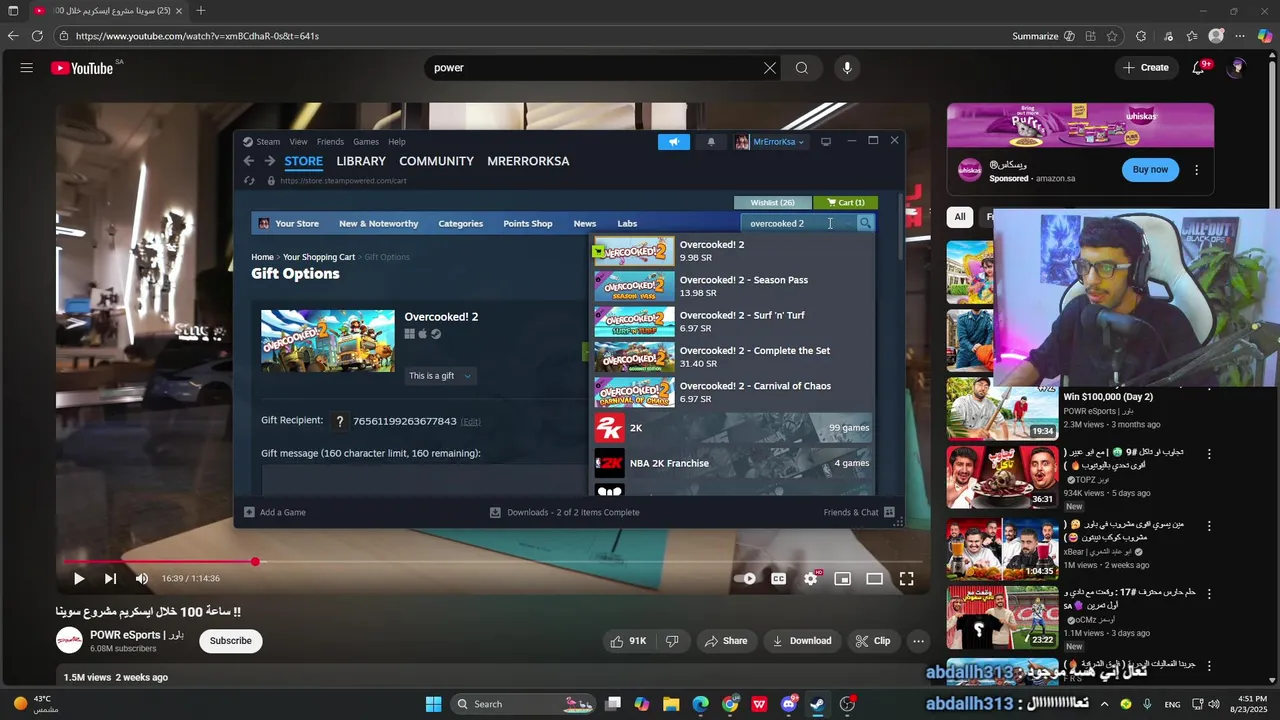Screen dimensions: 1280x720
Task: Open File Explorer from the taskbar
Action: tap(671, 704)
